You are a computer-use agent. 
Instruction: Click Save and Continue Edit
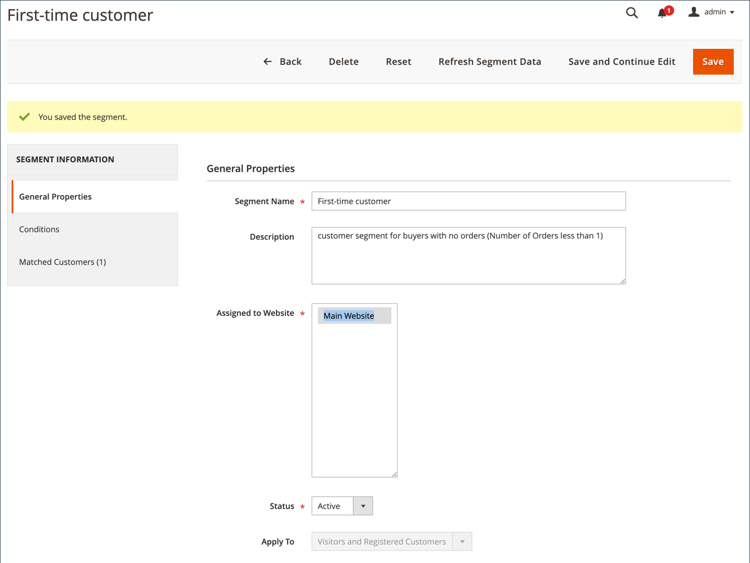pos(622,62)
